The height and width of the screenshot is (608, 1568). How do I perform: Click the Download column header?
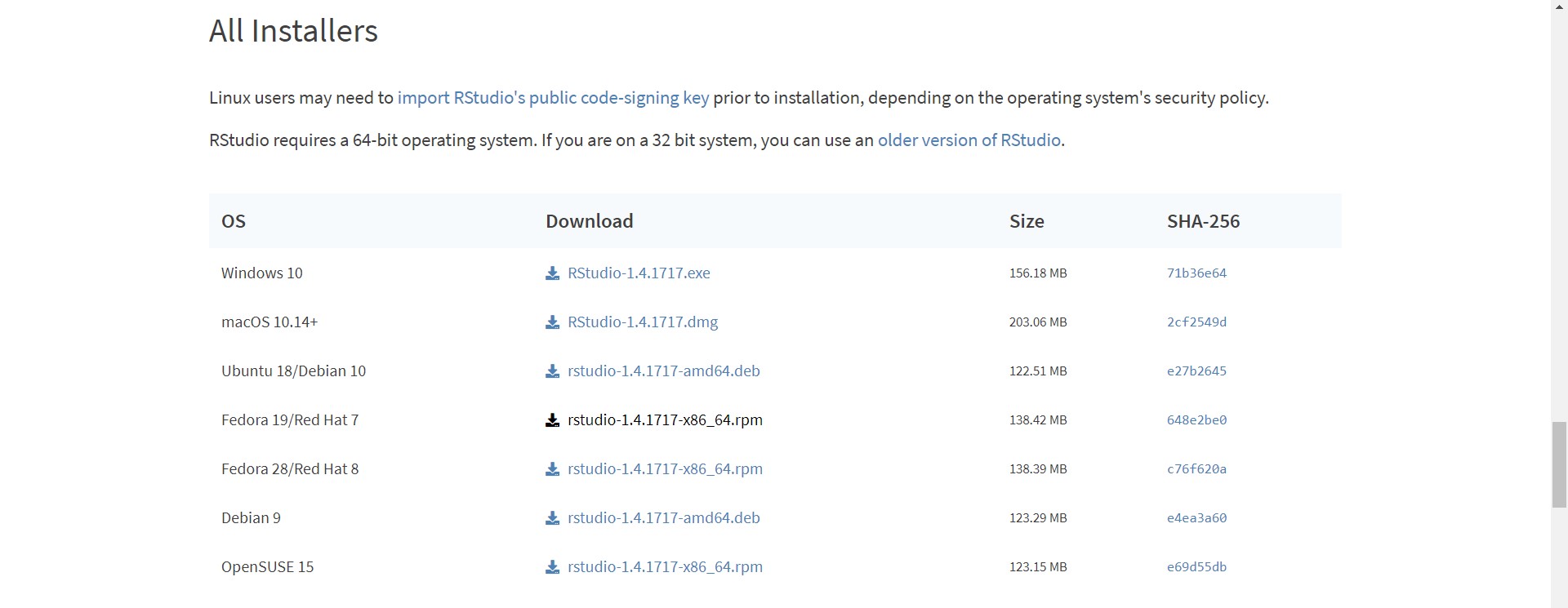click(x=590, y=221)
